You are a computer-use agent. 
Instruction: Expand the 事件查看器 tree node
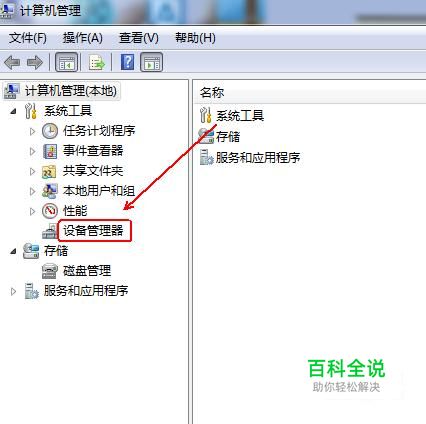(x=32, y=151)
